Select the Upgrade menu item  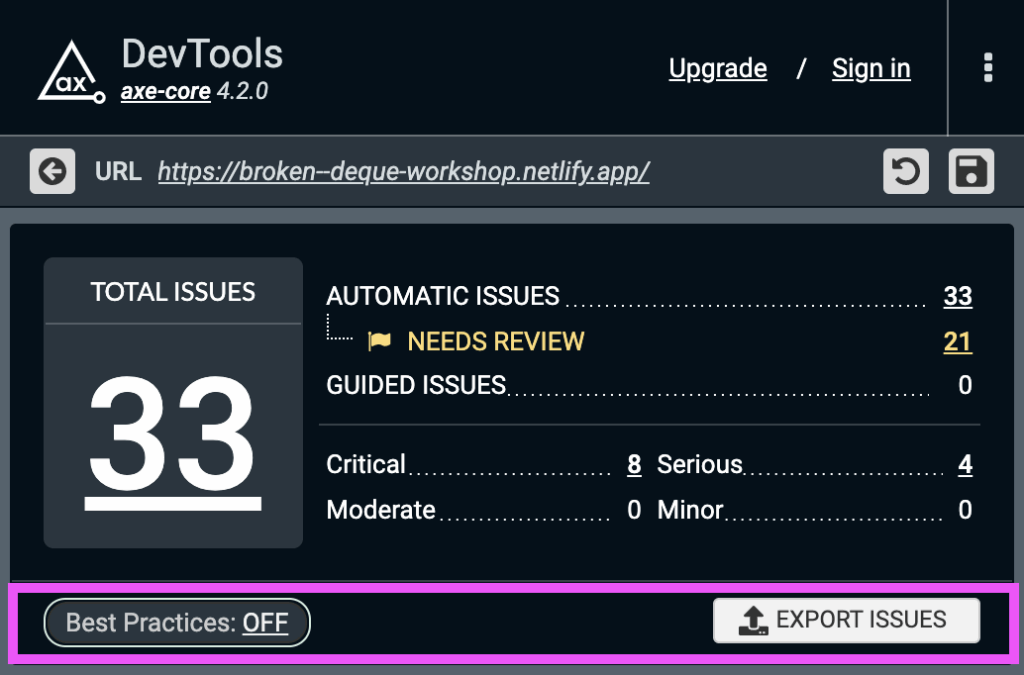(x=717, y=68)
